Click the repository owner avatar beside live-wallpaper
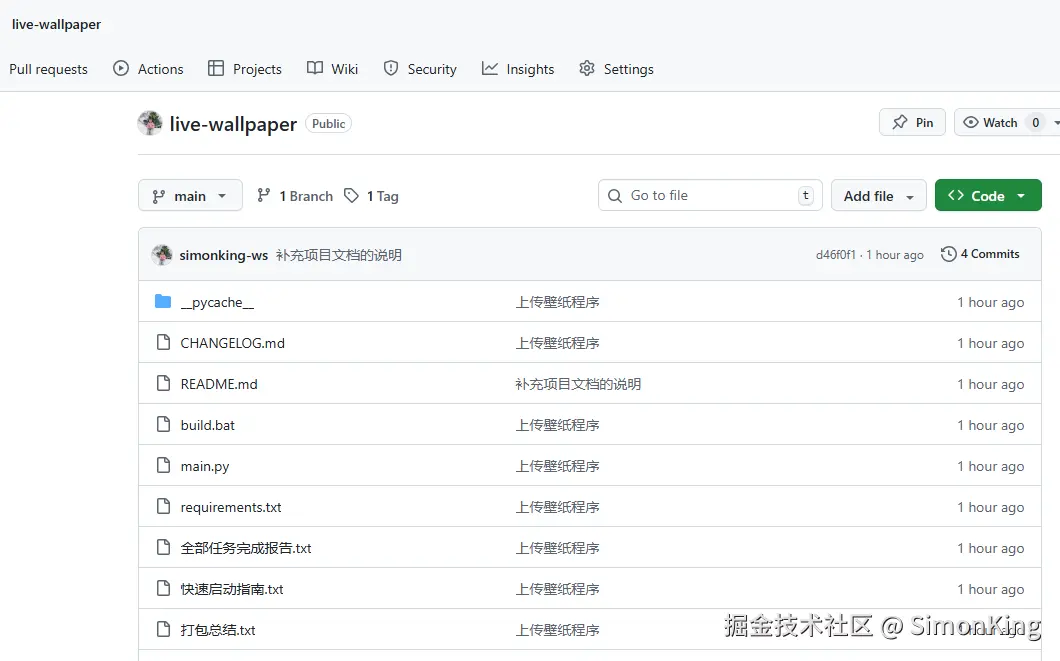 tap(149, 123)
